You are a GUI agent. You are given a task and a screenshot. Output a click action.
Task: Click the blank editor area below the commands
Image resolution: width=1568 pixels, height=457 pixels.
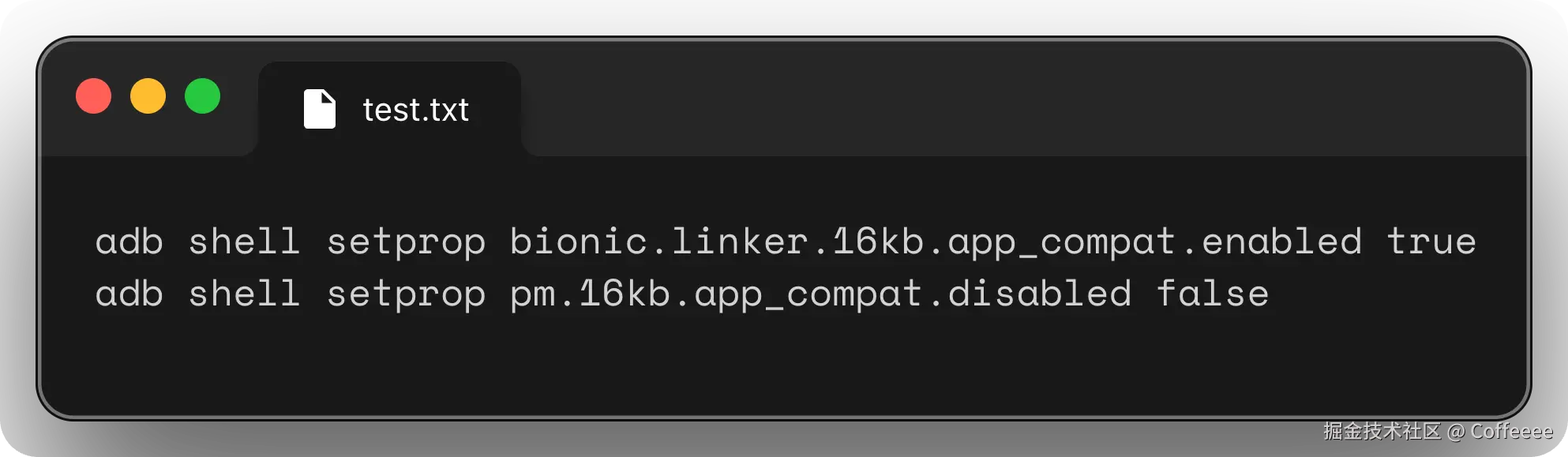click(782, 363)
